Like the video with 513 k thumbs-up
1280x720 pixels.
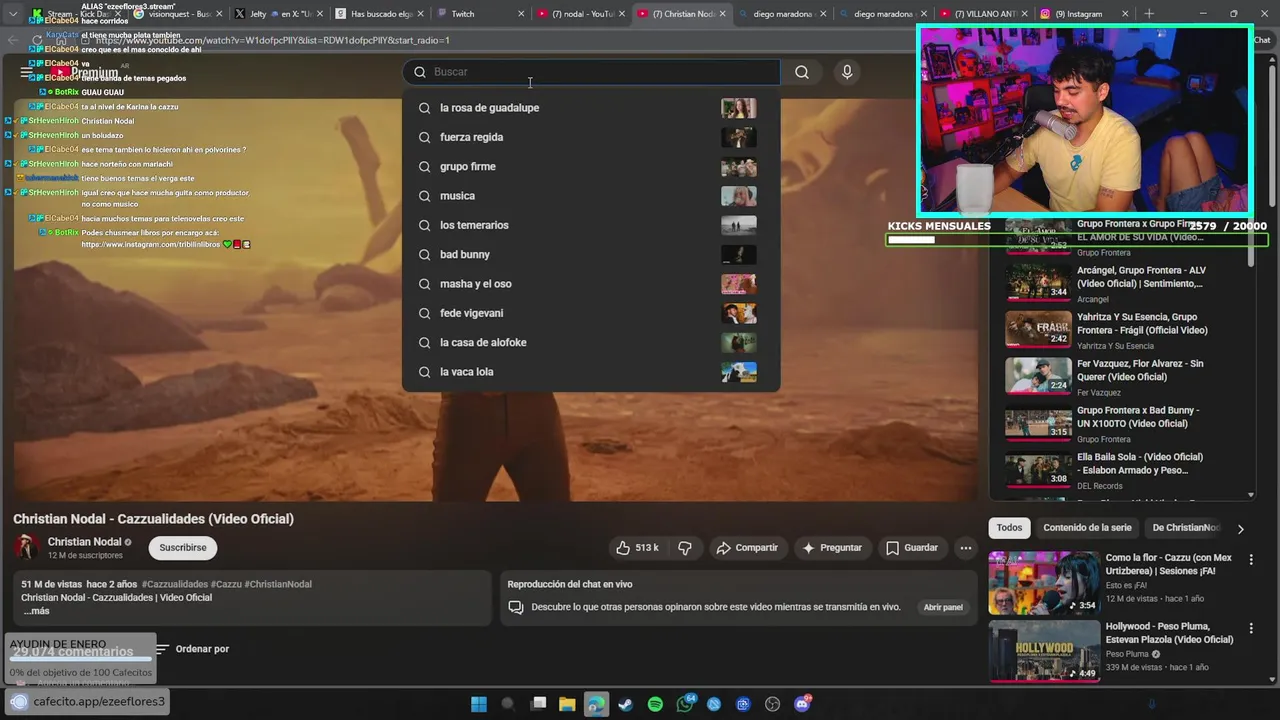[637, 548]
